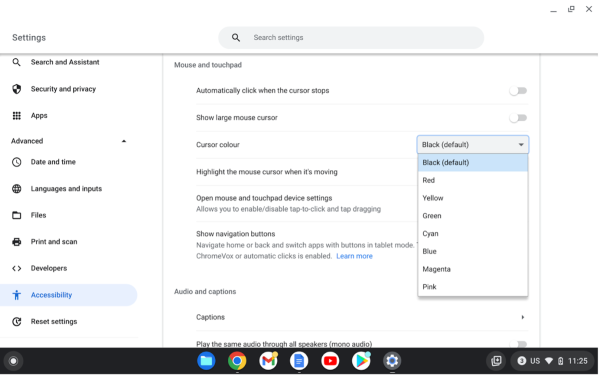The width and height of the screenshot is (600, 376).
Task: Select Green cursor colour option
Action: click(473, 216)
